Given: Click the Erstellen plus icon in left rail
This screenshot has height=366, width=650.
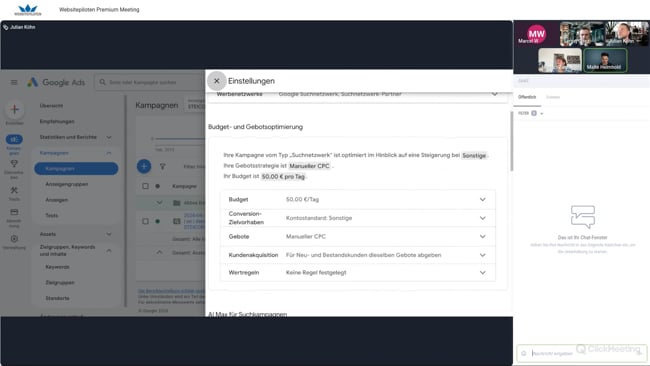Looking at the screenshot, I should tap(15, 109).
